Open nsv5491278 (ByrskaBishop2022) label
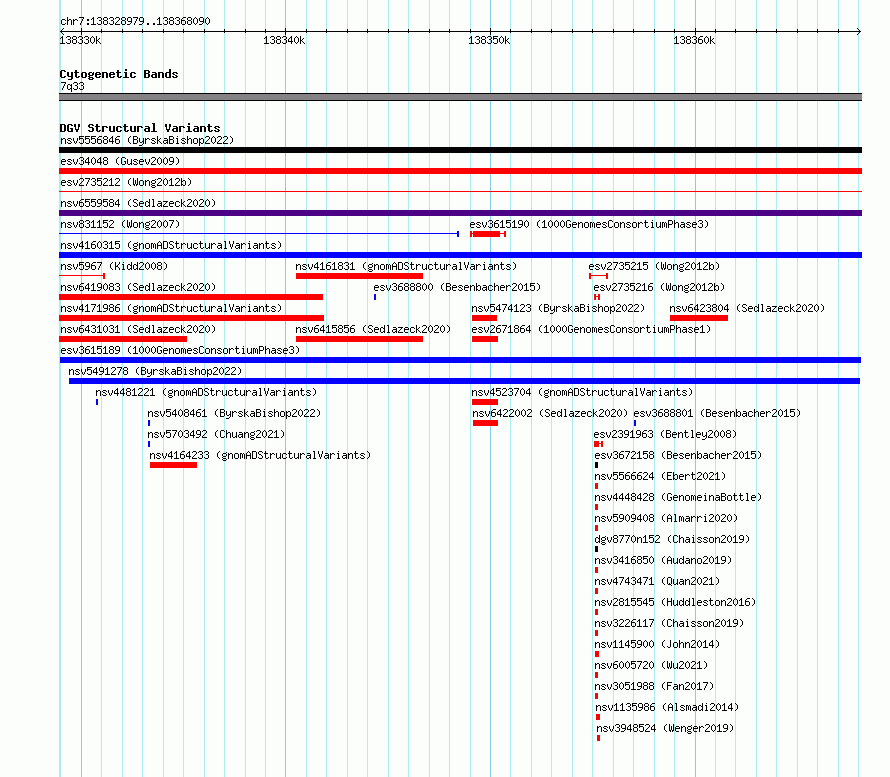The image size is (890, 777). [x=155, y=371]
